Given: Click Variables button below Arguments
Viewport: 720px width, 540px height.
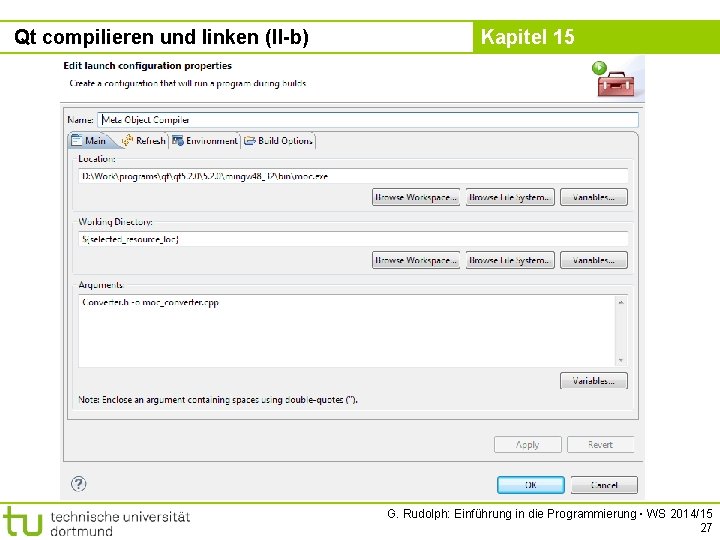Looking at the screenshot, I should point(594,381).
